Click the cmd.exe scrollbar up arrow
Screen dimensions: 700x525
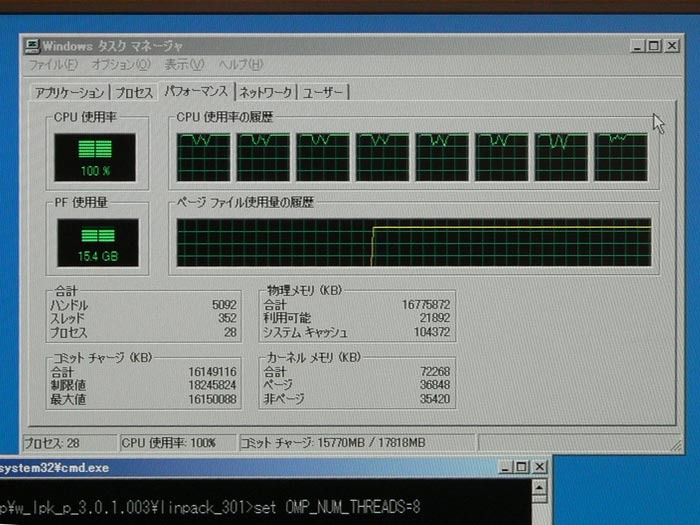point(539,489)
